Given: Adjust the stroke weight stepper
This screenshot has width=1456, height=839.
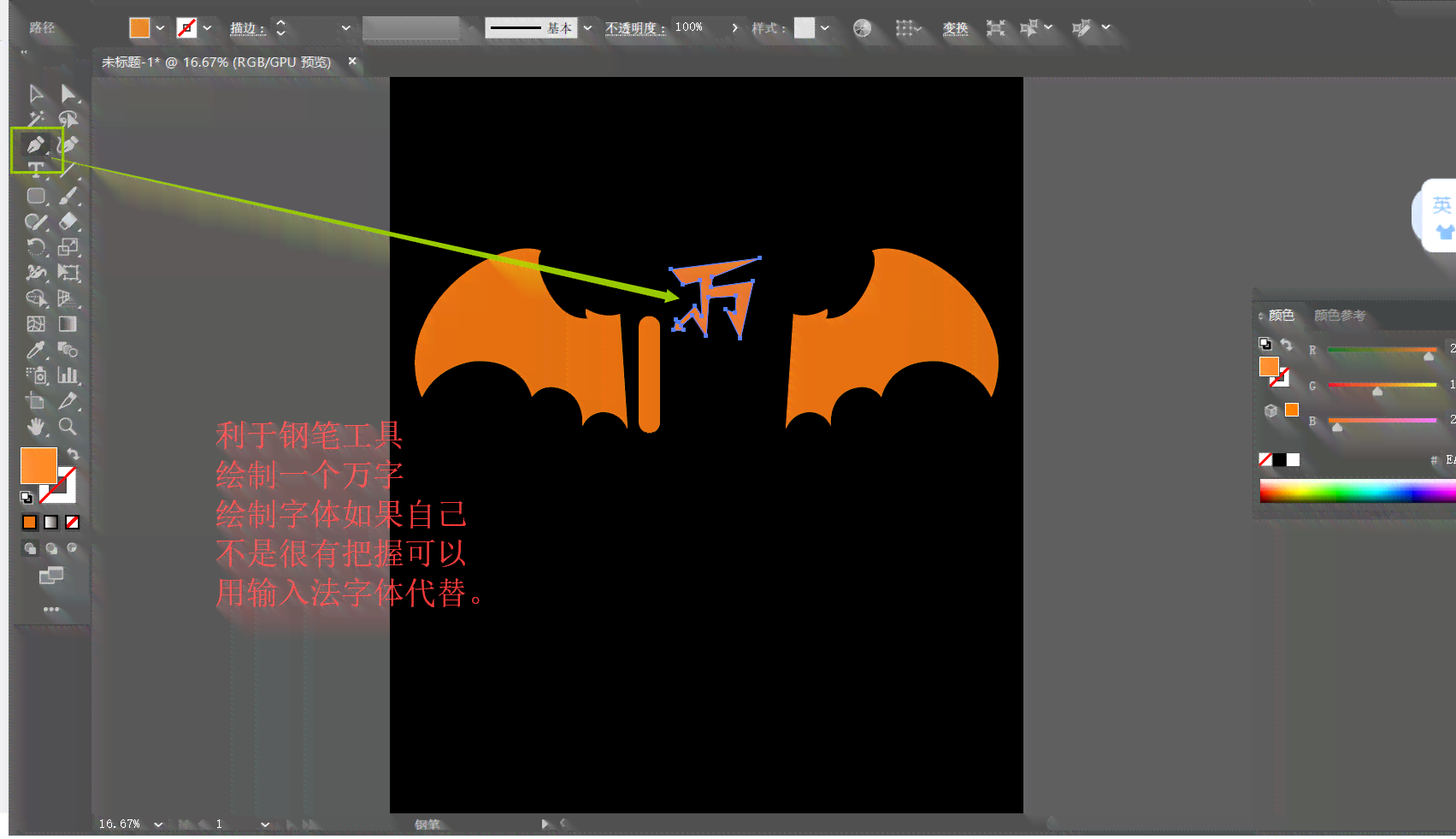Looking at the screenshot, I should pos(280,28).
